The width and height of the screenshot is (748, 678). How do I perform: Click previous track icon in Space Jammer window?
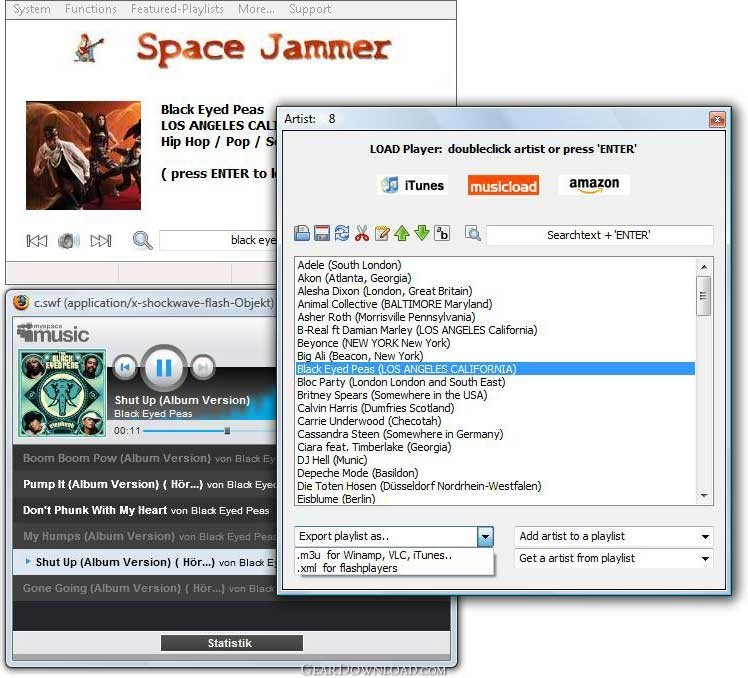click(37, 241)
